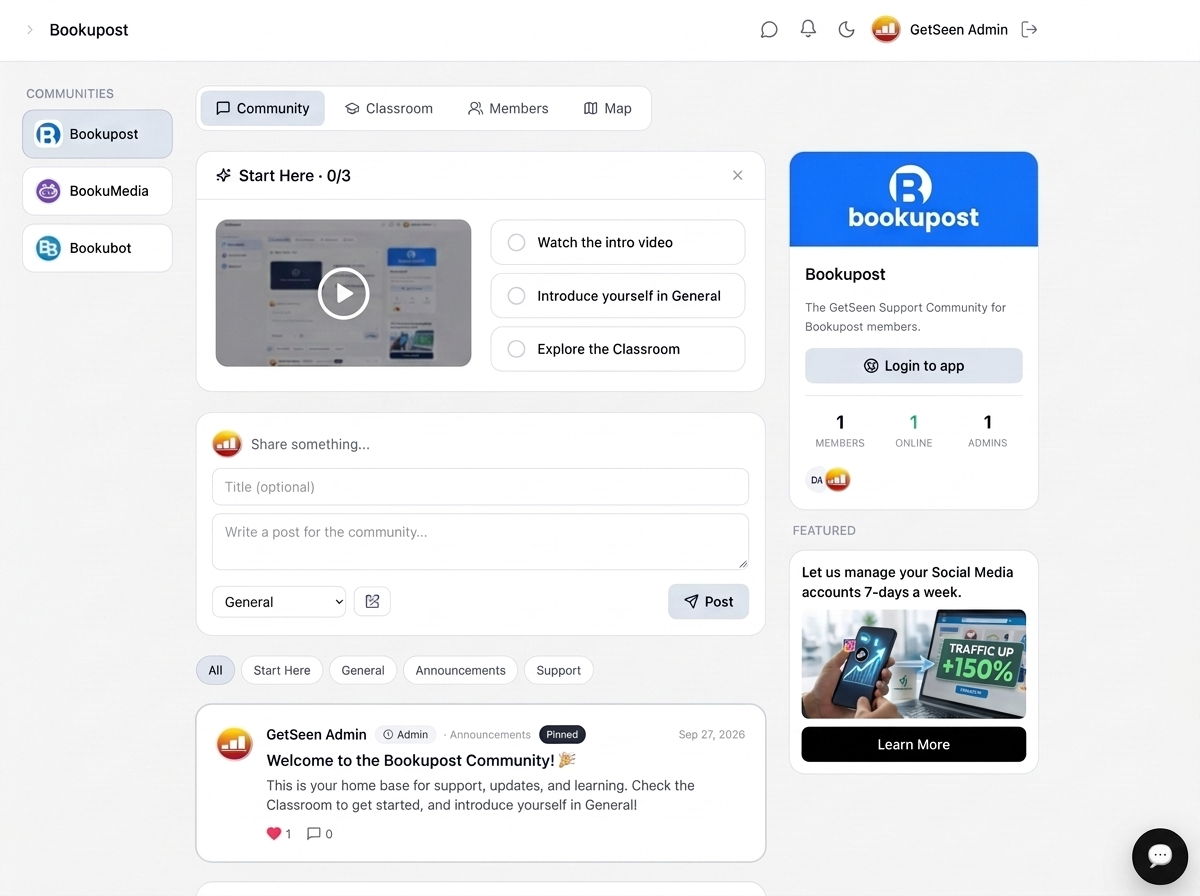Click the Traffic Up featured image

(x=914, y=664)
